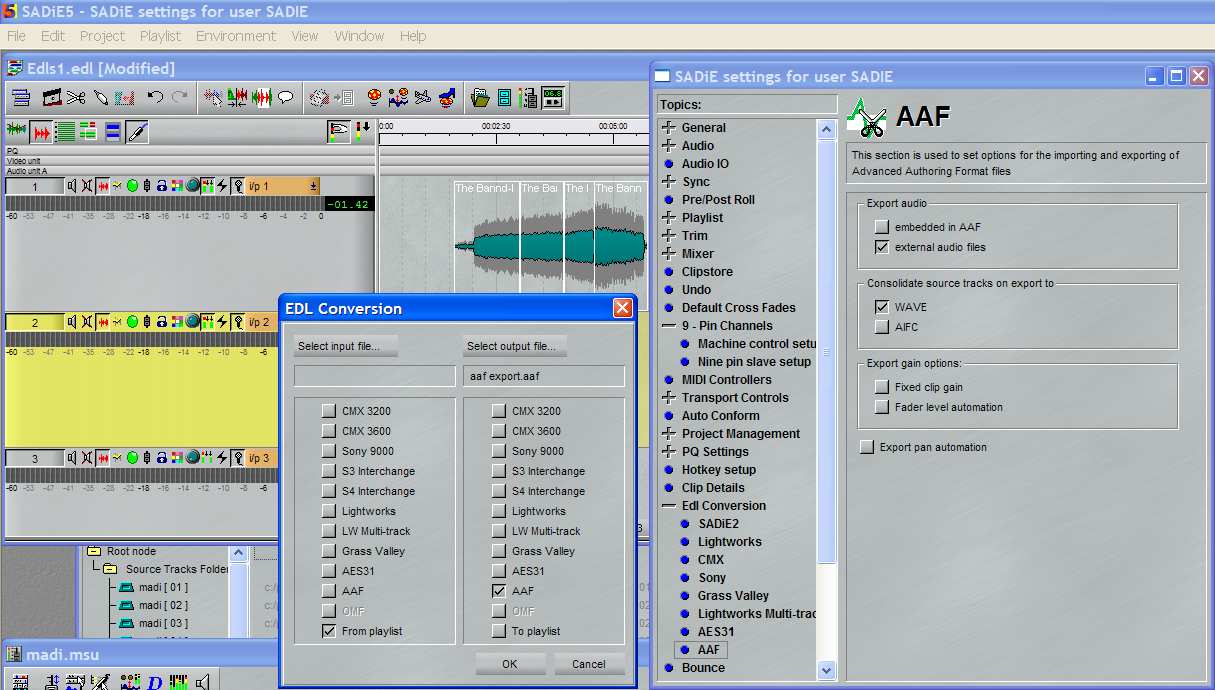Open the File menu
Viewport: 1215px width, 690px height.
[x=16, y=36]
